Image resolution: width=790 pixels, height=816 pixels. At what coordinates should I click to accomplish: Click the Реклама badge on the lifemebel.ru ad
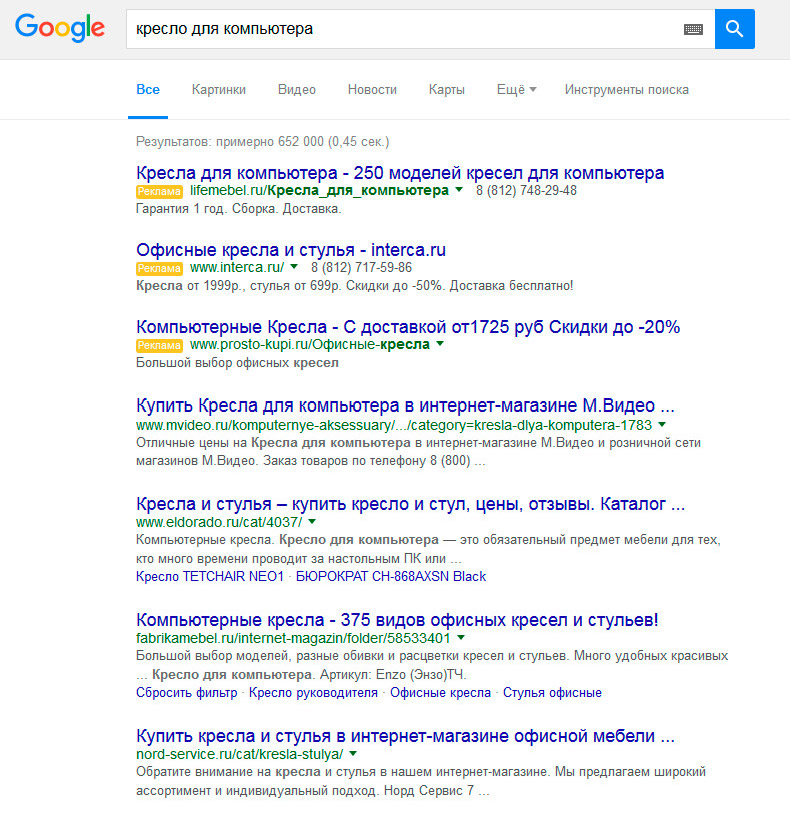pos(159,192)
